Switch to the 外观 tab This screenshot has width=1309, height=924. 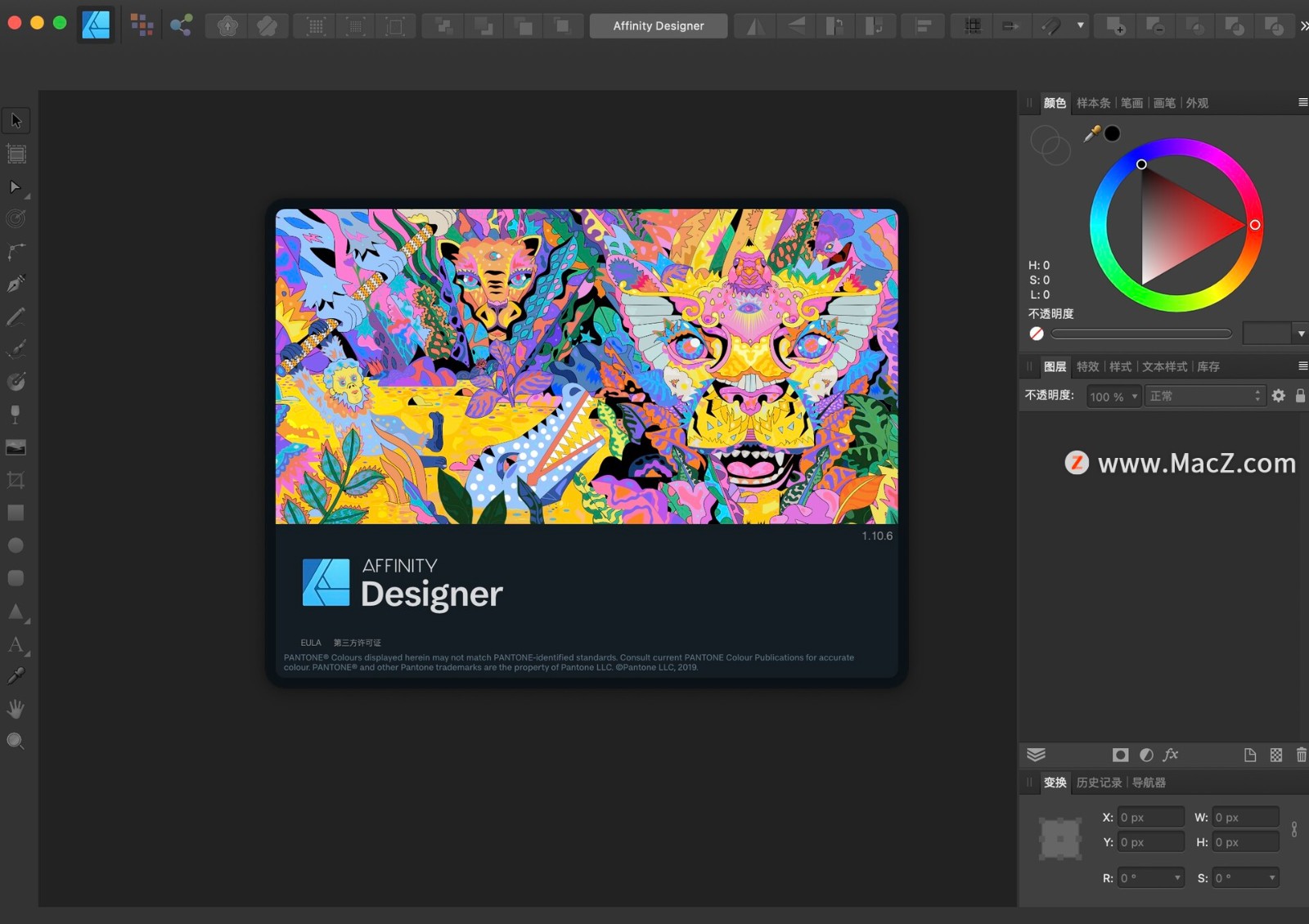[x=1197, y=103]
